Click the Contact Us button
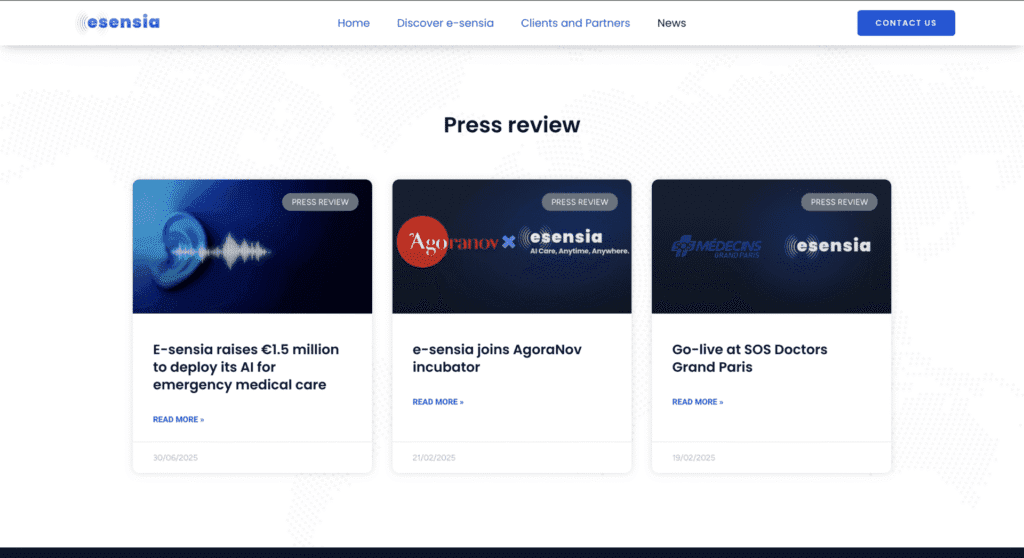1024x558 pixels. [906, 23]
